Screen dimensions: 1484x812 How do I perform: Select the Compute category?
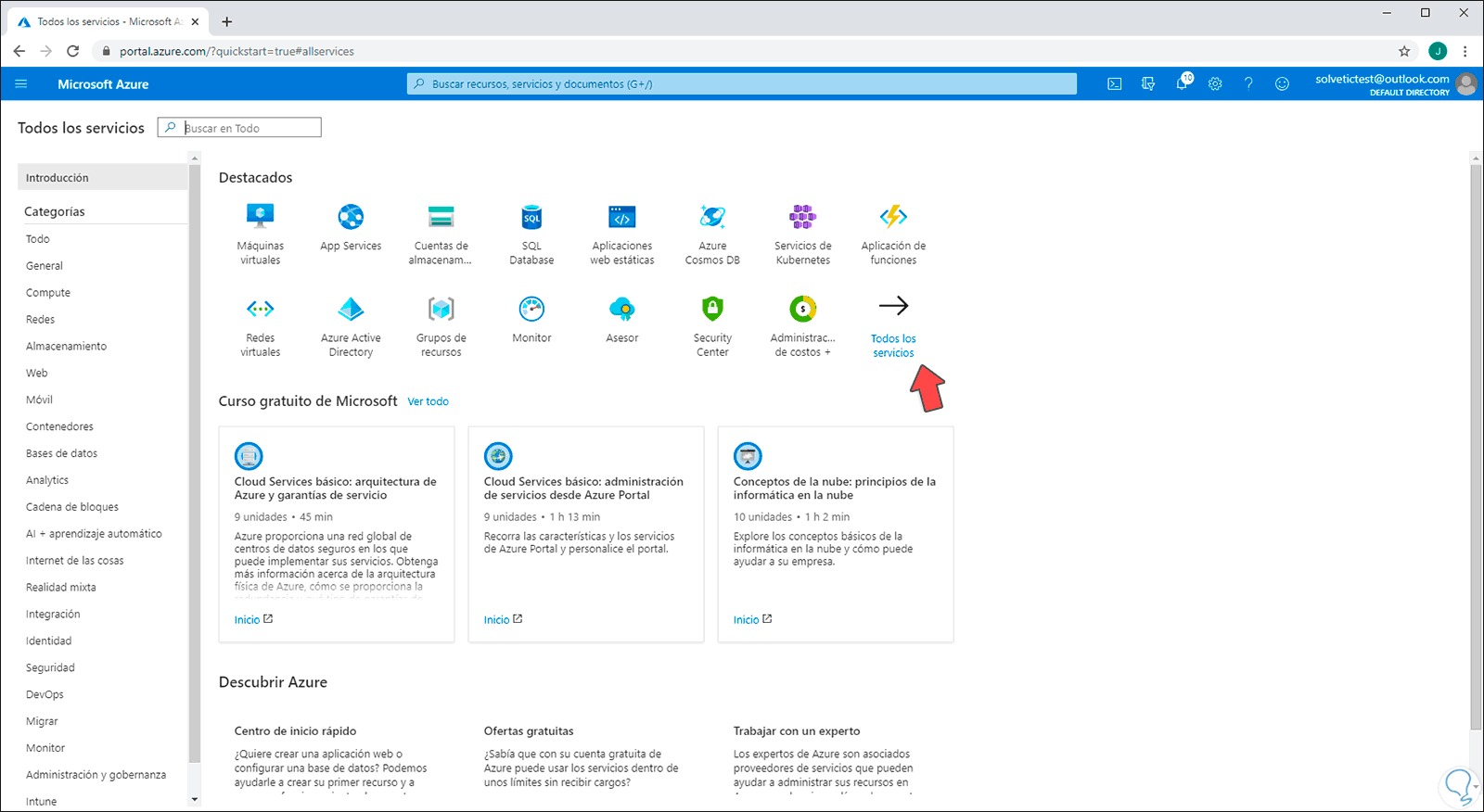point(48,293)
